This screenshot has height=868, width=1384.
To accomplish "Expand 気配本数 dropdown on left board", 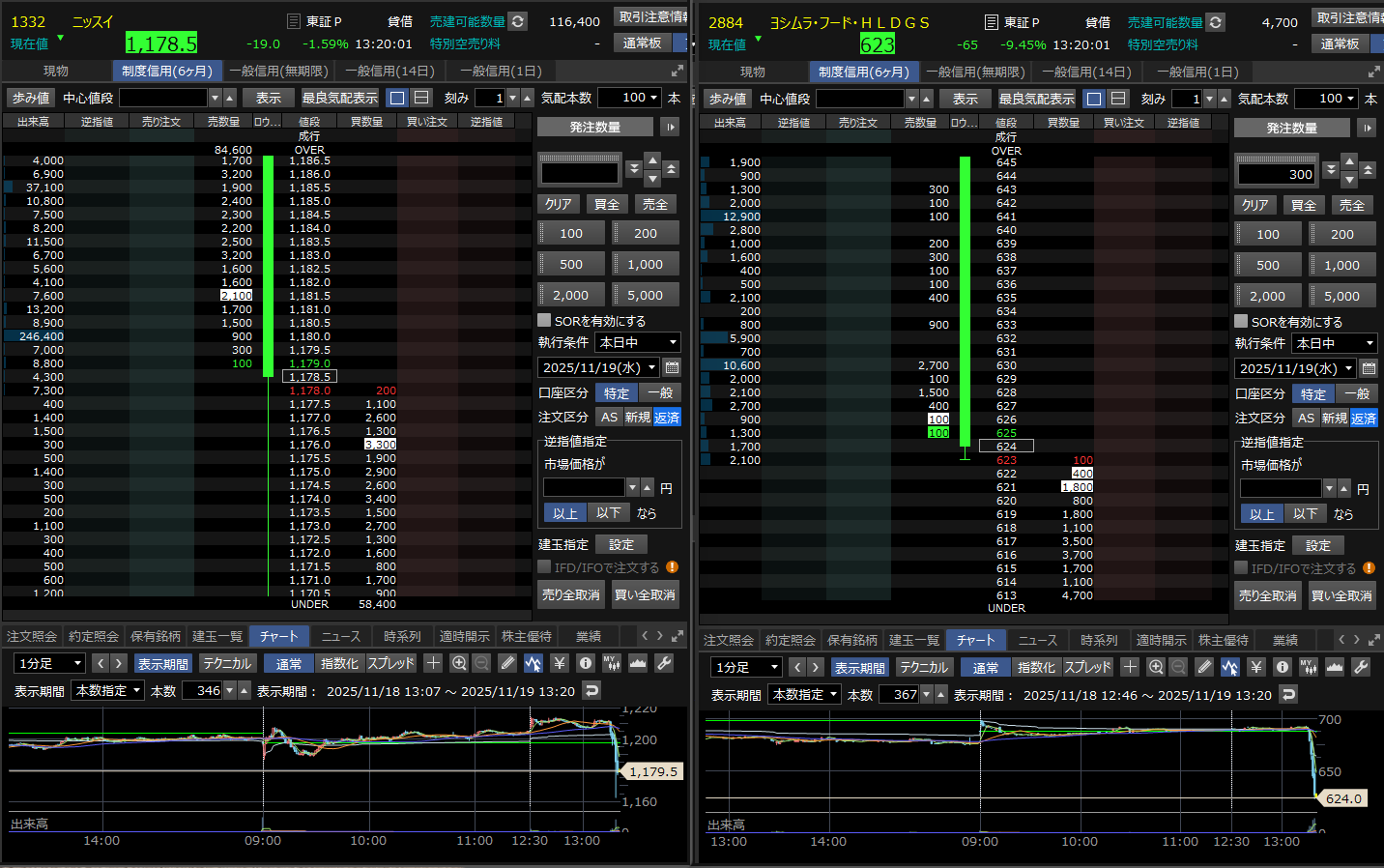I will [x=628, y=98].
